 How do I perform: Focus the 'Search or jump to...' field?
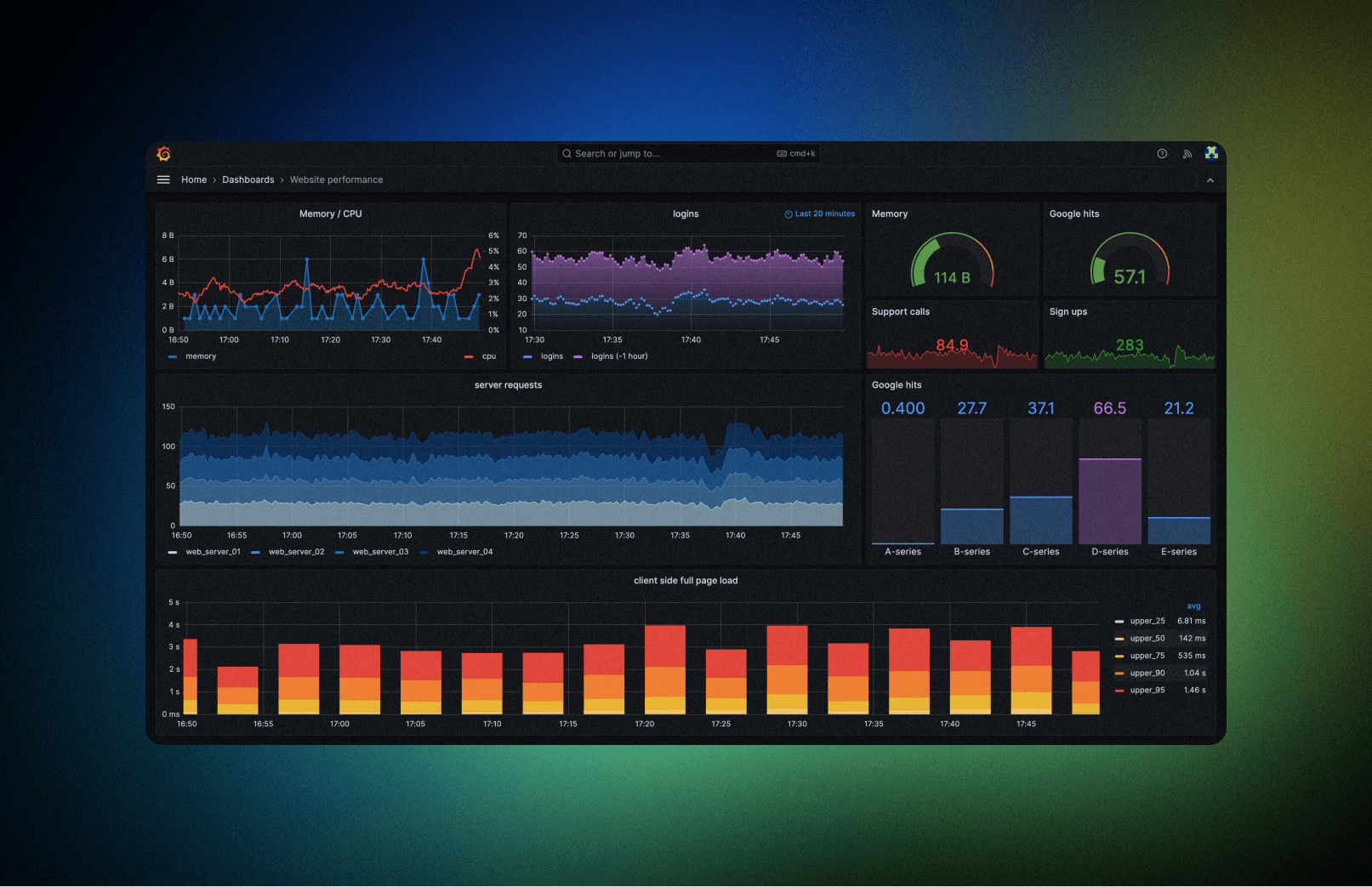(688, 154)
